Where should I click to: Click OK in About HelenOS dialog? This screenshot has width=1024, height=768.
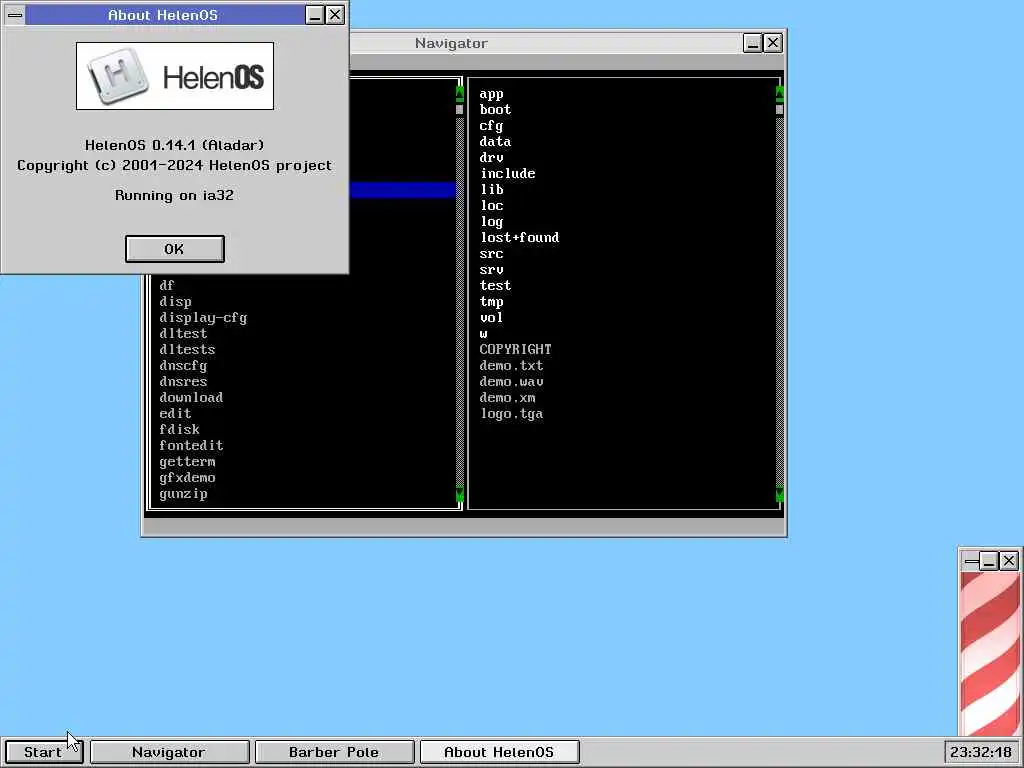pos(174,249)
